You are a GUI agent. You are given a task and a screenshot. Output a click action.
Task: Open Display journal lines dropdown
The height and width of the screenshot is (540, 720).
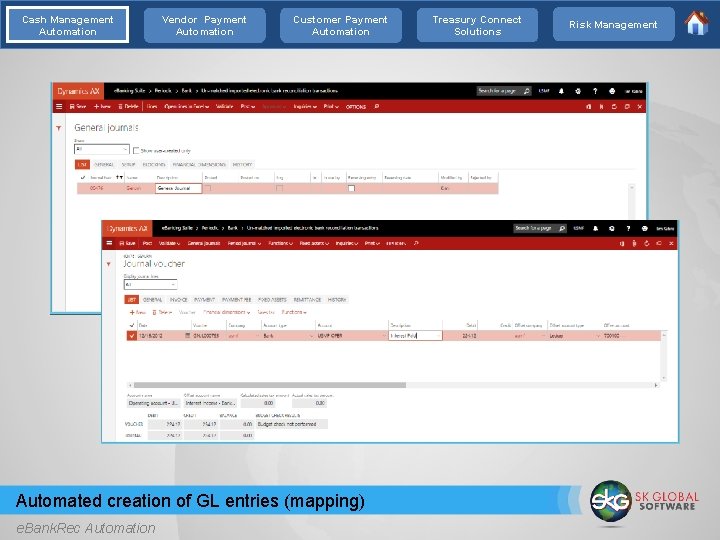tap(150, 285)
